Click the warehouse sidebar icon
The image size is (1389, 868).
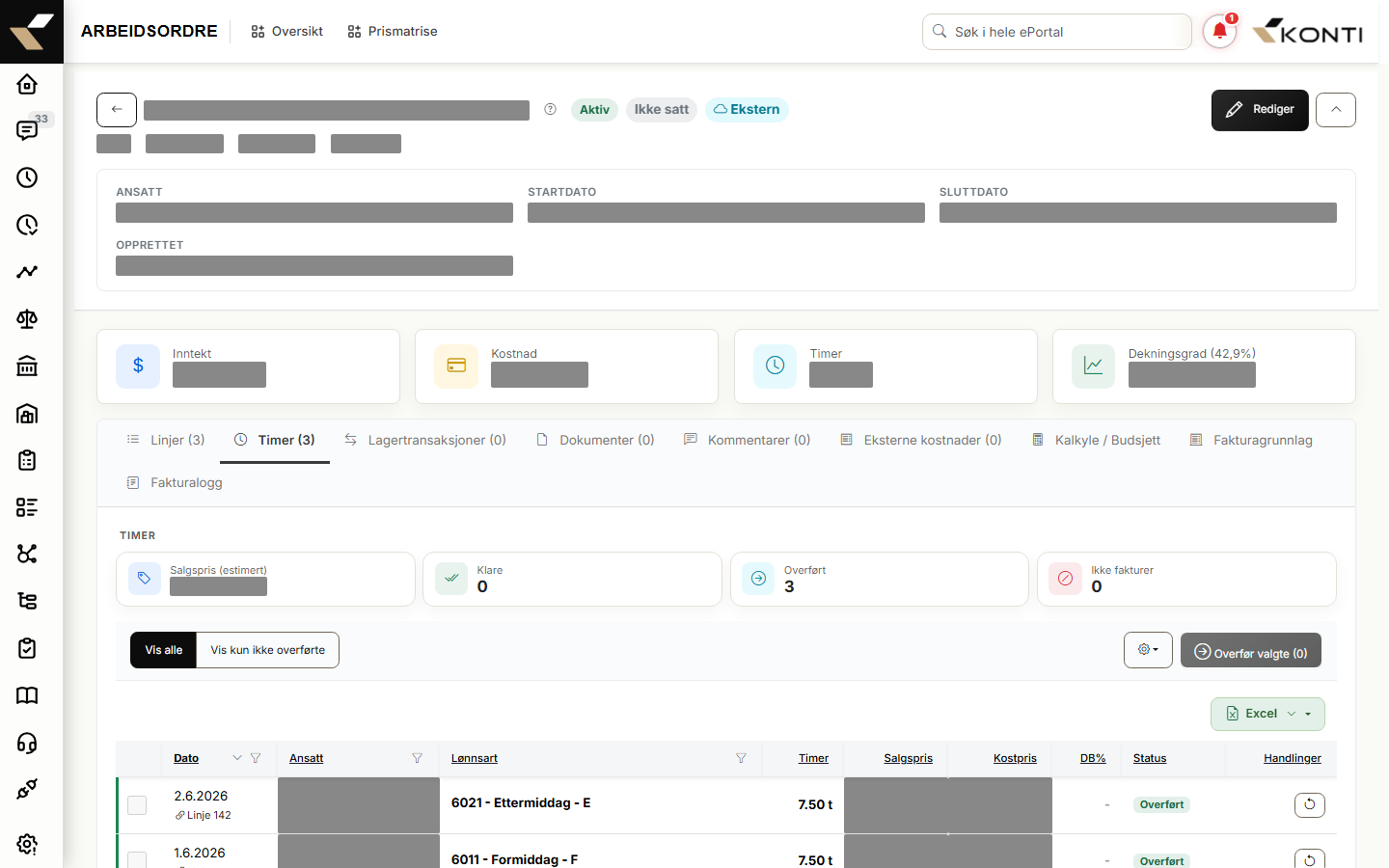click(x=27, y=413)
